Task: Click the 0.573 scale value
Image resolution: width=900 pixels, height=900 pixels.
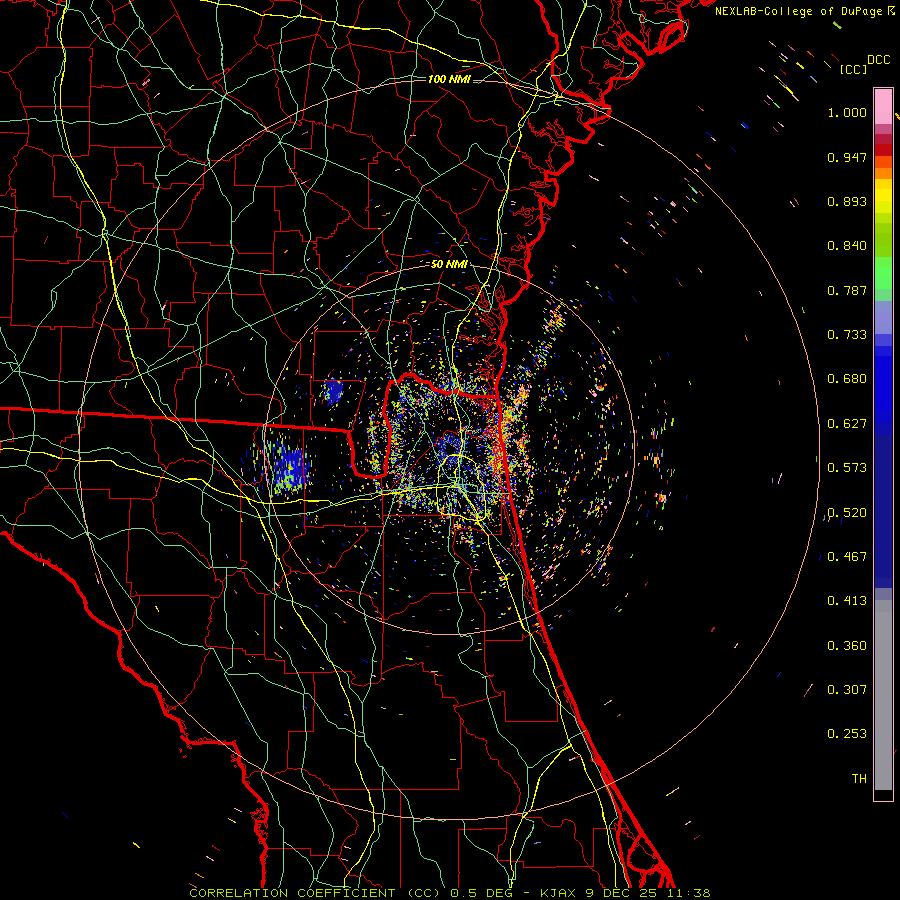Action: 847,468
